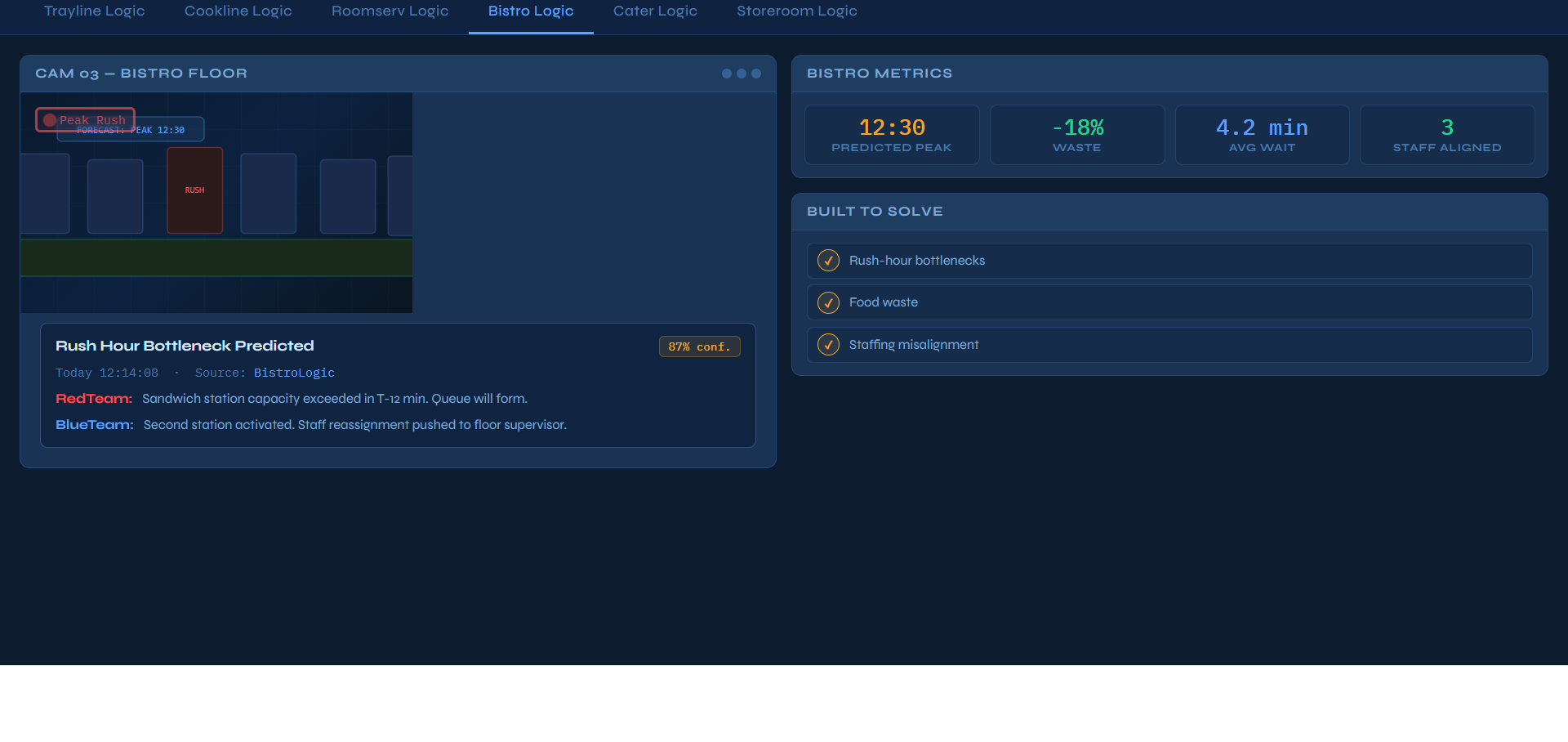
Task: Select the red RUSH station block
Action: click(194, 190)
